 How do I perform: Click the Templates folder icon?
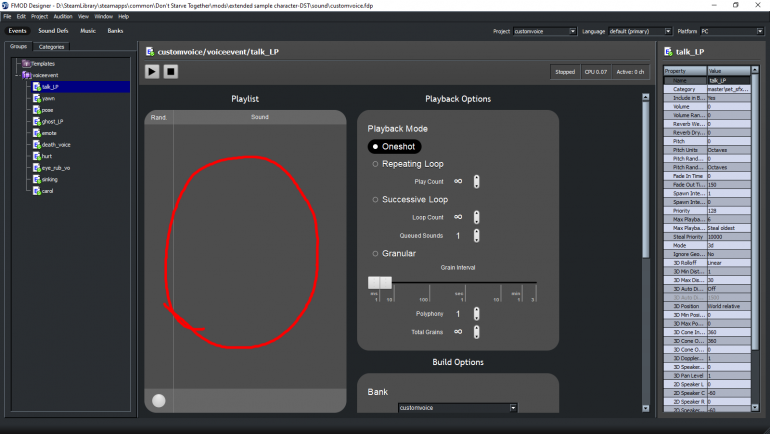click(27, 64)
